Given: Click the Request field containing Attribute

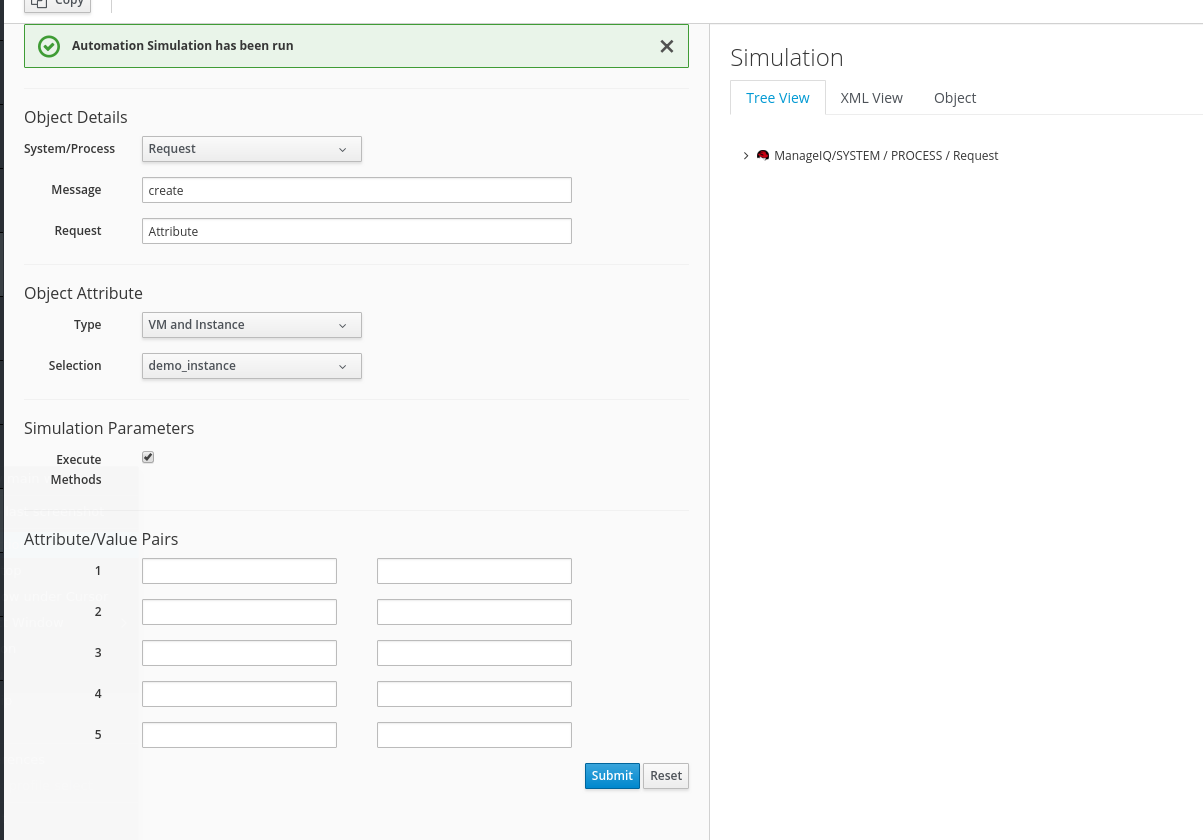Looking at the screenshot, I should coord(356,230).
